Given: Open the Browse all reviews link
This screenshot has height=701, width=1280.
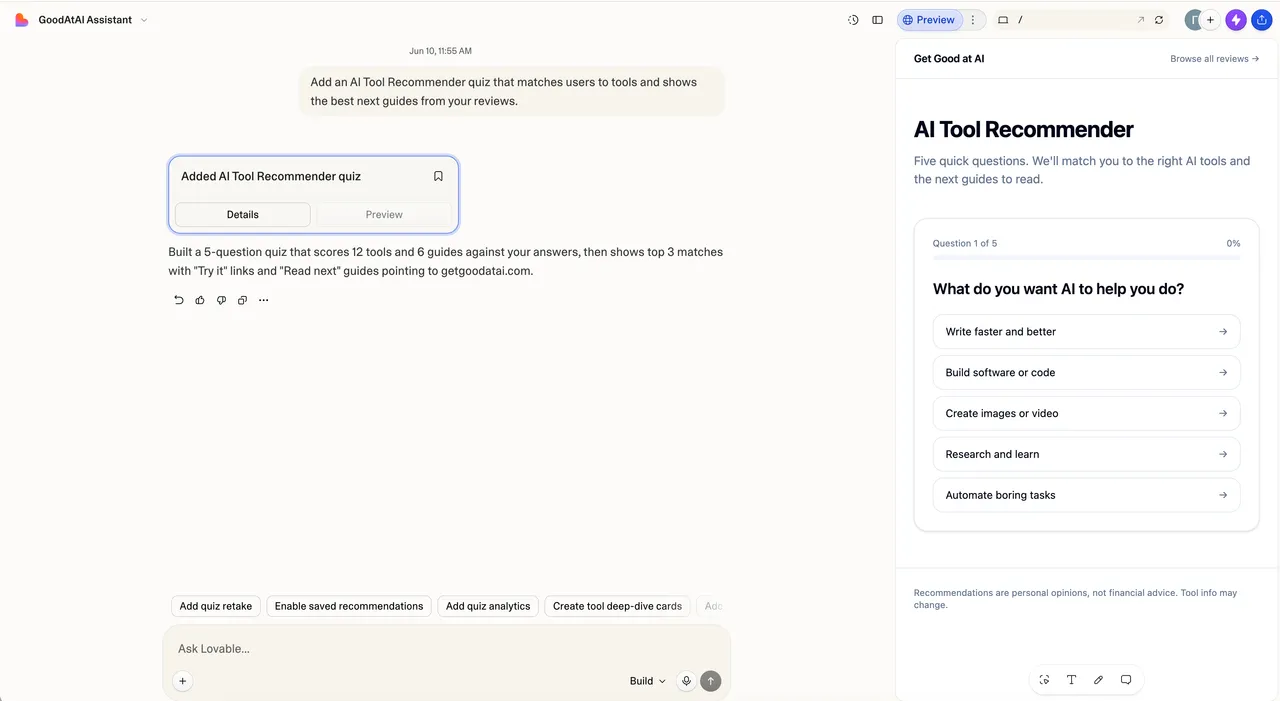Looking at the screenshot, I should [x=1214, y=59].
